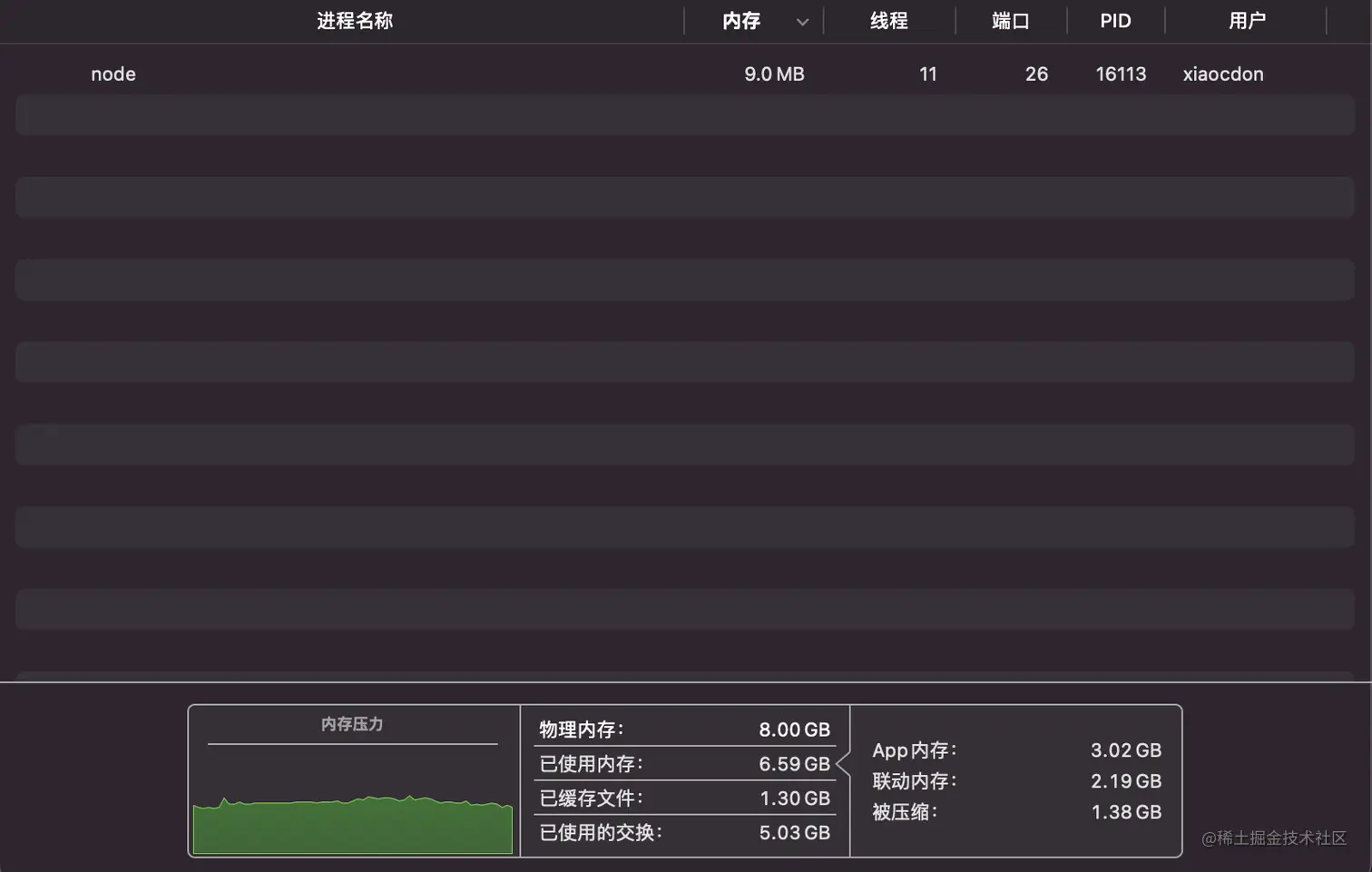
Task: Sort processes by 用户 column
Action: tap(1247, 21)
